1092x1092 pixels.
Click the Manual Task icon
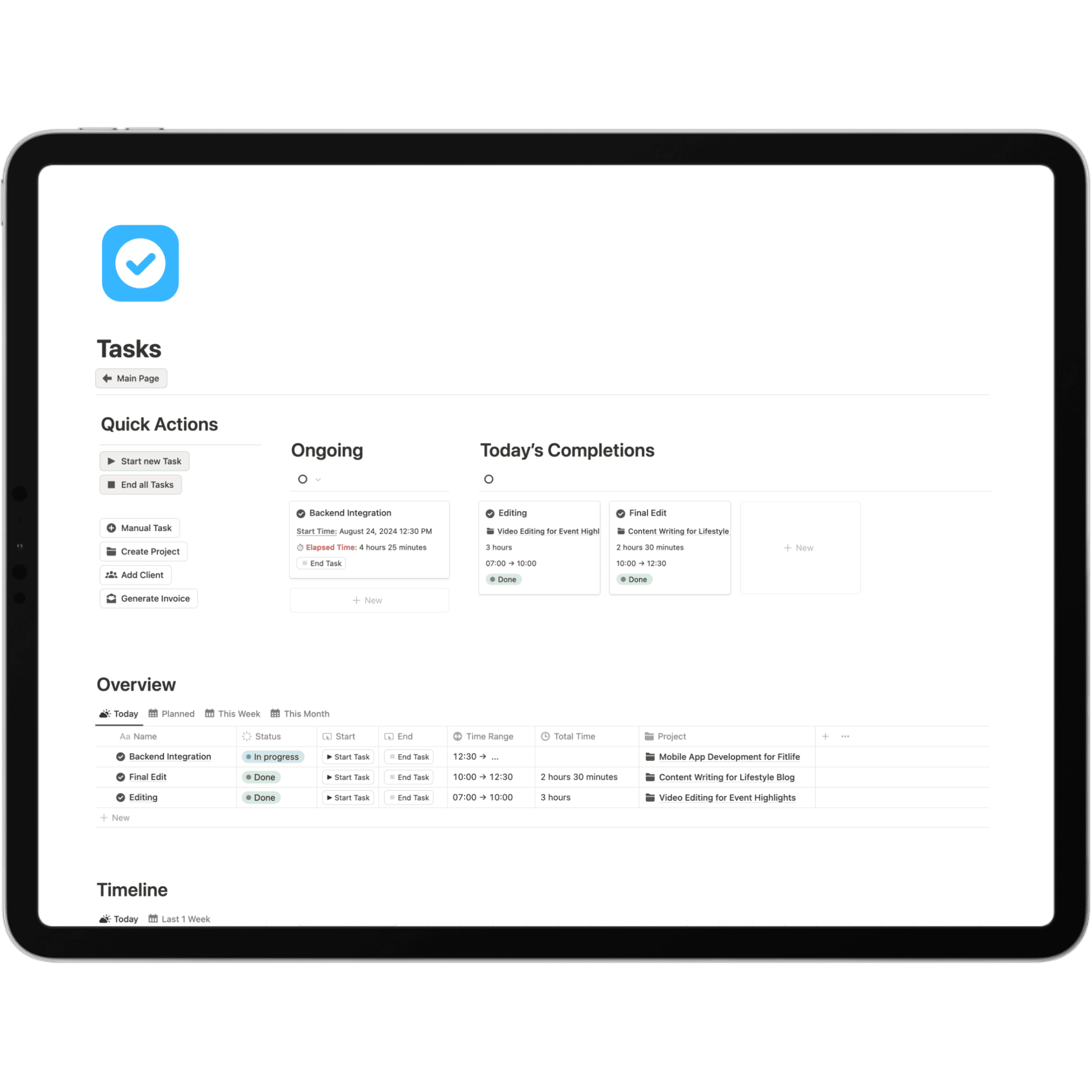111,527
